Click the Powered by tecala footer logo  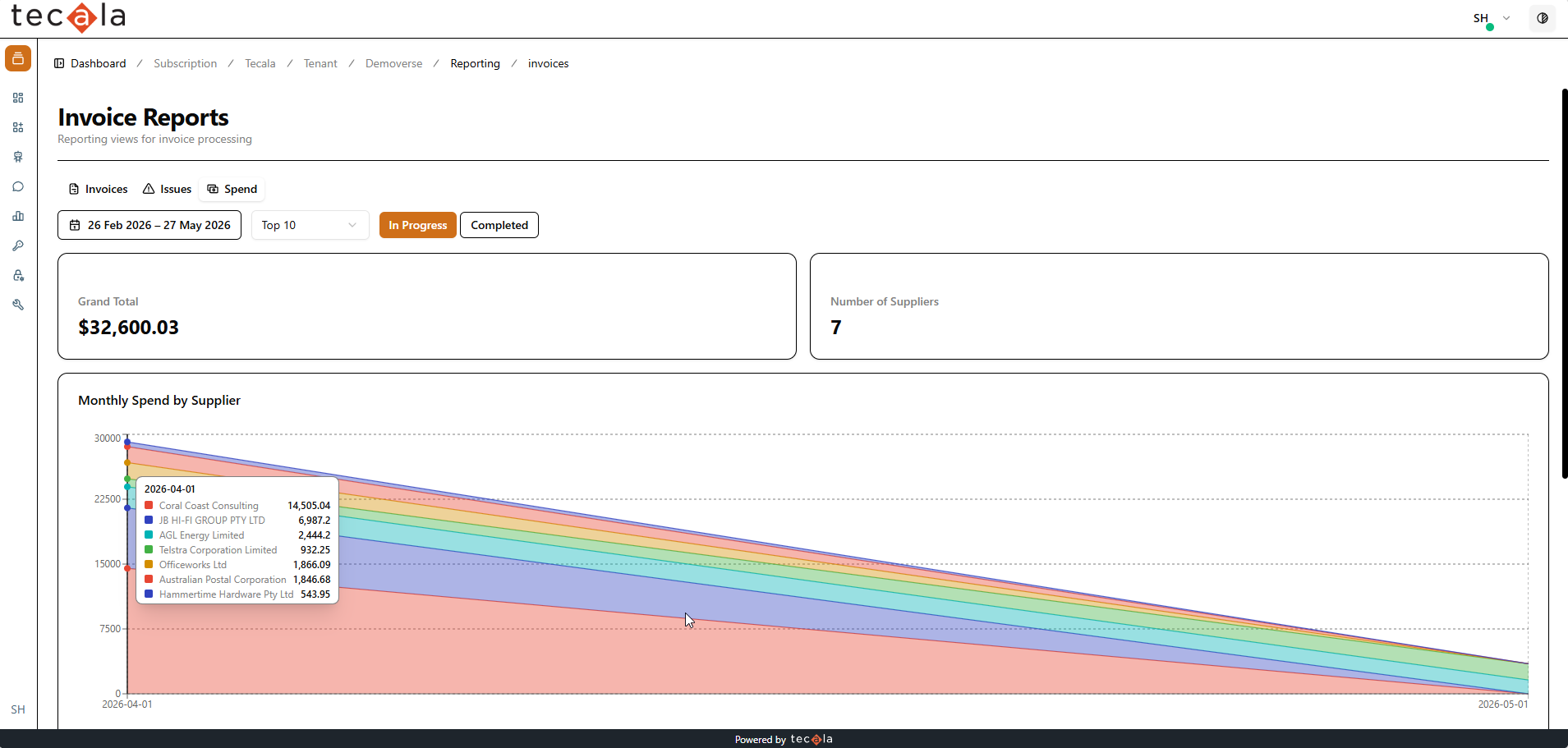pos(812,739)
